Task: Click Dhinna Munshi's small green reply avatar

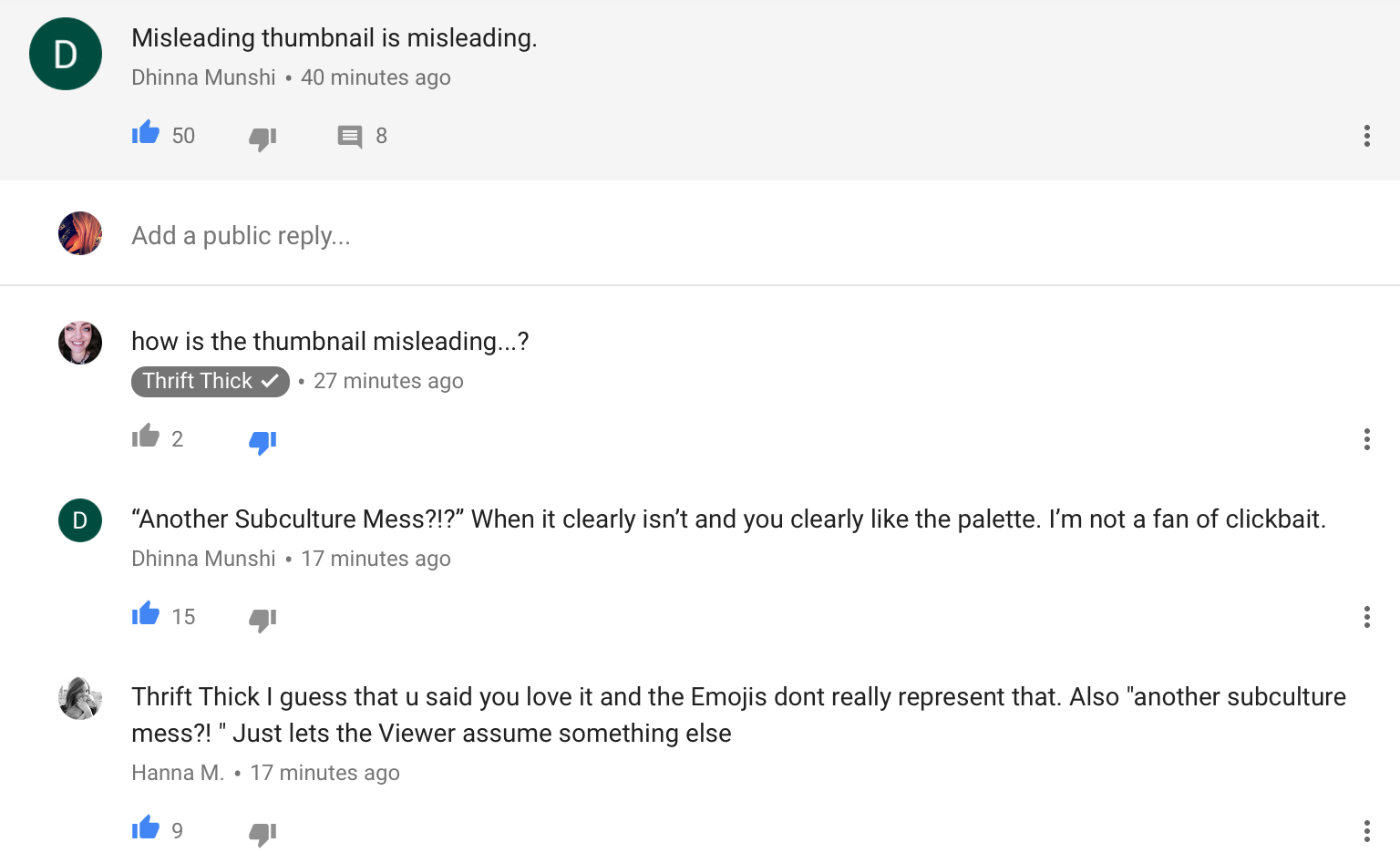Action: [x=80, y=520]
